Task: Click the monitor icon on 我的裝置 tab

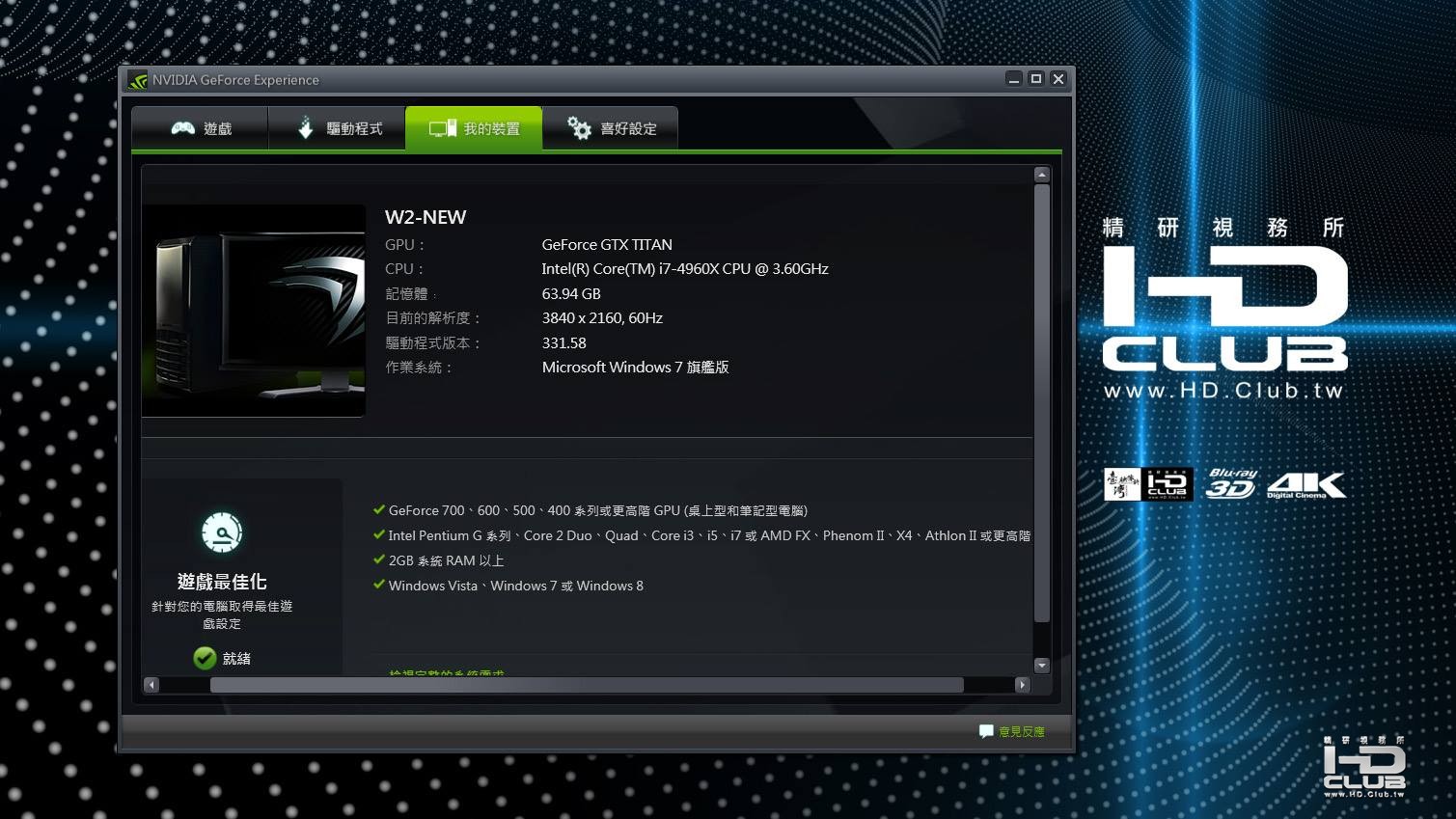Action: (x=443, y=128)
